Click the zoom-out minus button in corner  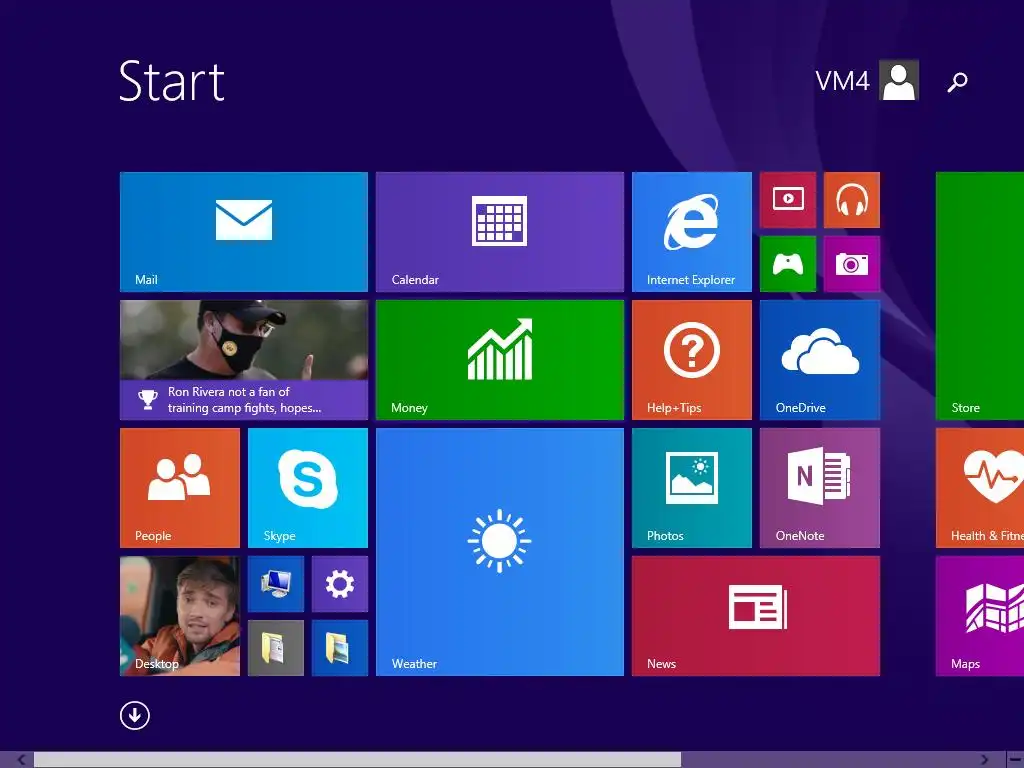point(1015,760)
